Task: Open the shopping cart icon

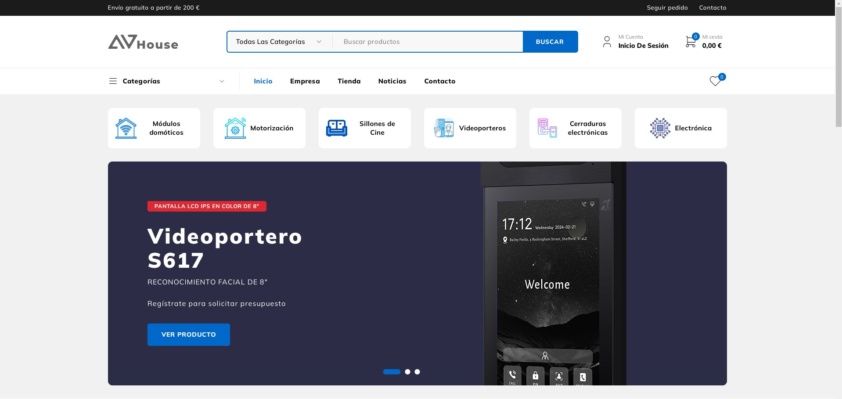Action: pos(691,41)
